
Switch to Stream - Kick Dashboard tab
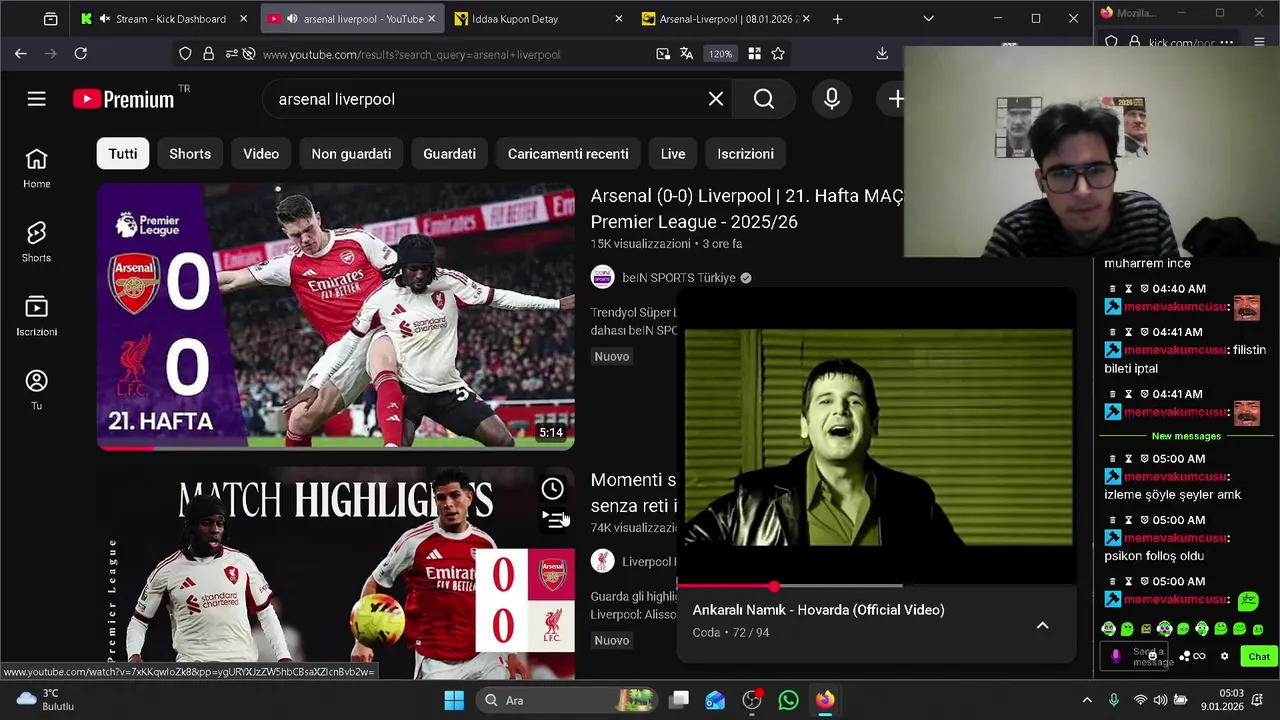[165, 19]
